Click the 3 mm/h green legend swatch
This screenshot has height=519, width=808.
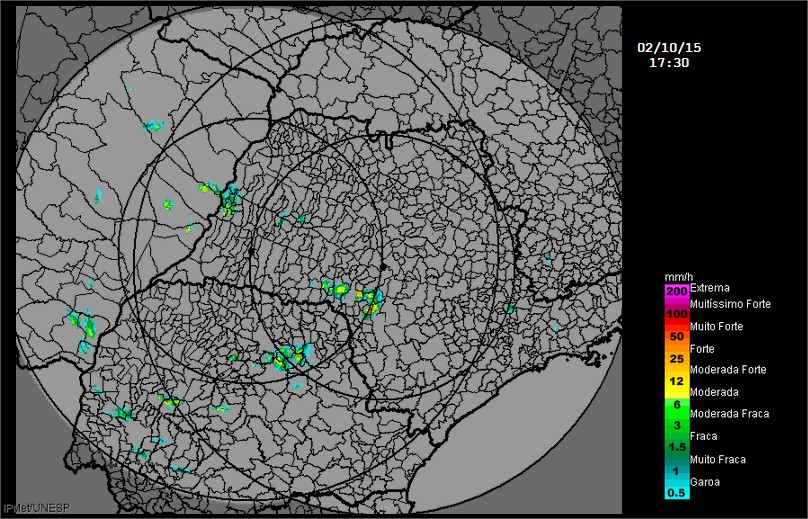coord(676,425)
